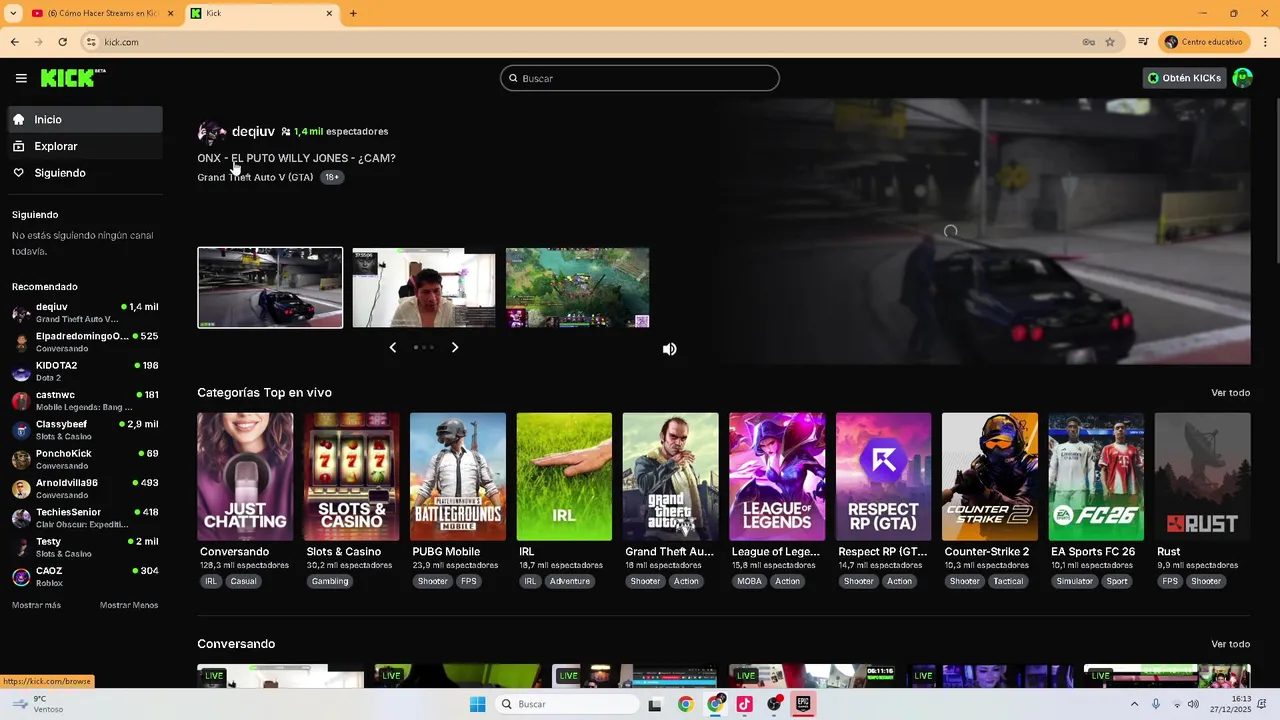Open the Just Chatting category card

[x=245, y=477]
